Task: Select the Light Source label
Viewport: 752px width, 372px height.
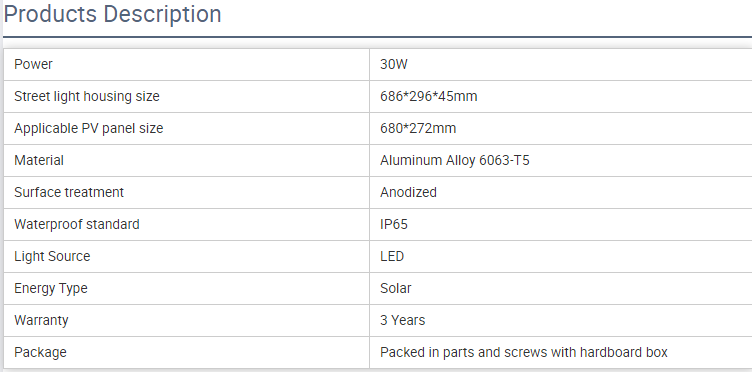Action: pyautogui.click(x=52, y=256)
